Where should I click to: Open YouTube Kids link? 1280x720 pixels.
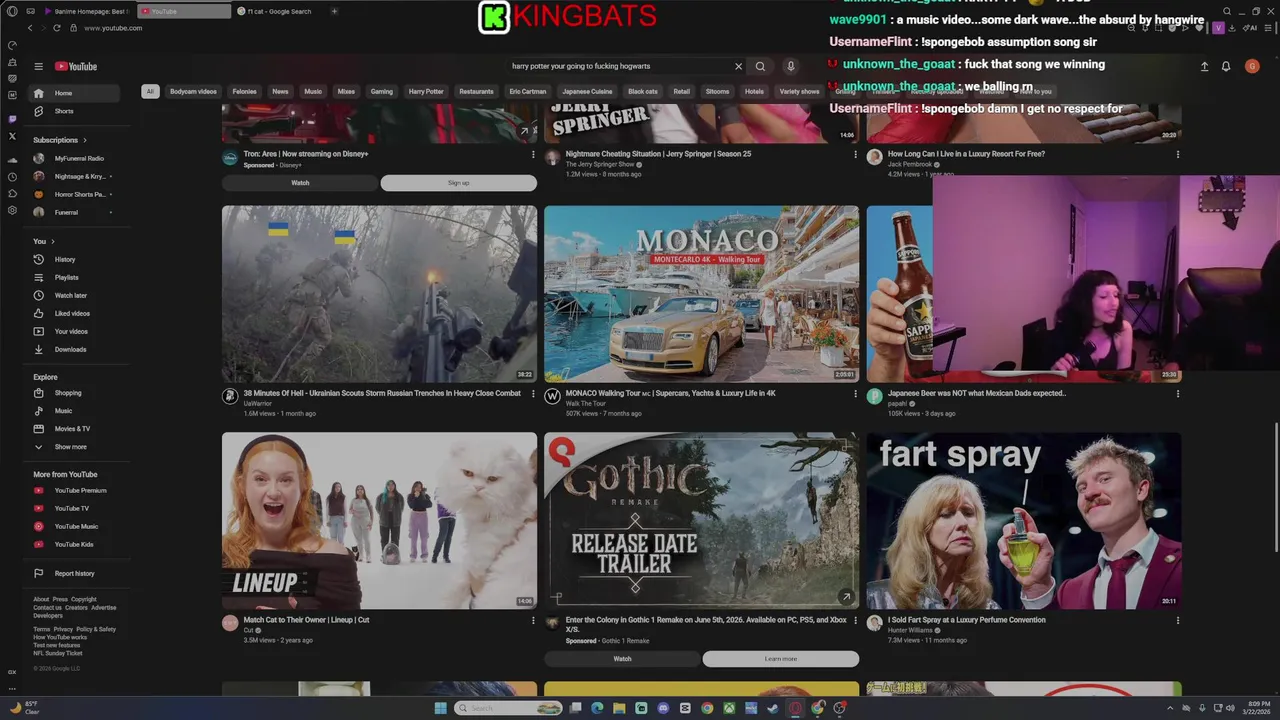click(x=75, y=544)
